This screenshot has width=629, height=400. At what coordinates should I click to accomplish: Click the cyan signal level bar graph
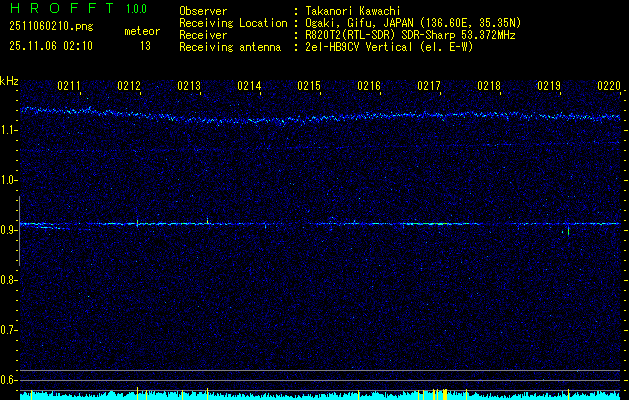(320, 395)
